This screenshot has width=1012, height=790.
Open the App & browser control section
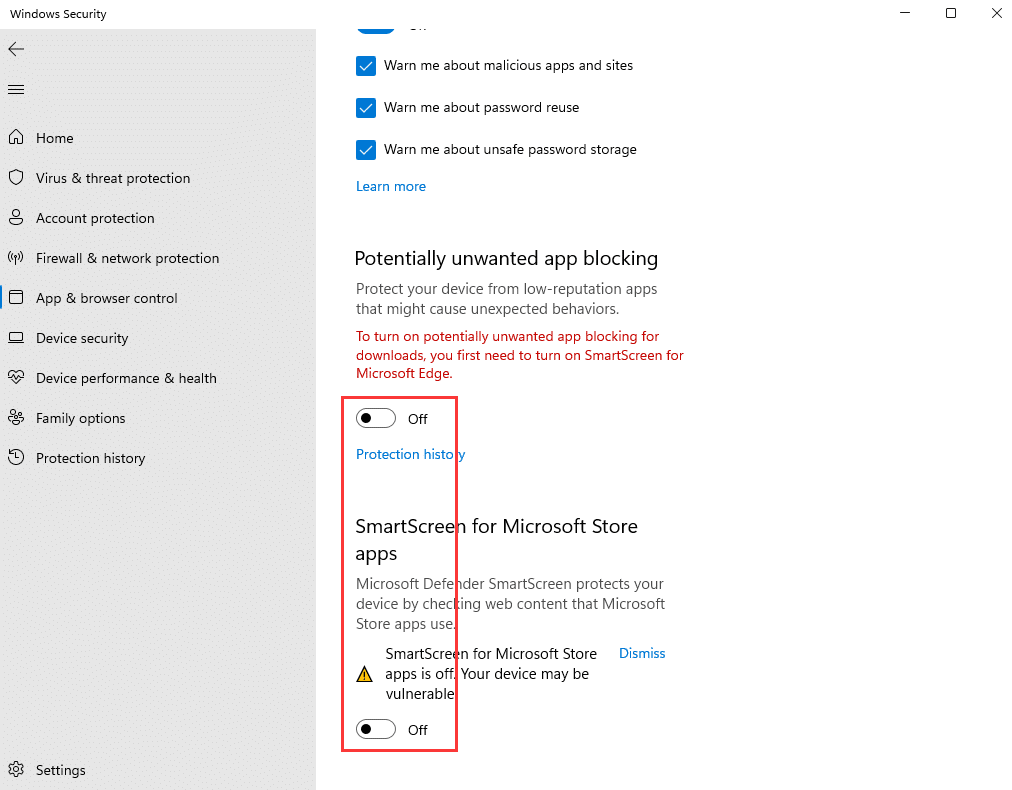tap(106, 298)
